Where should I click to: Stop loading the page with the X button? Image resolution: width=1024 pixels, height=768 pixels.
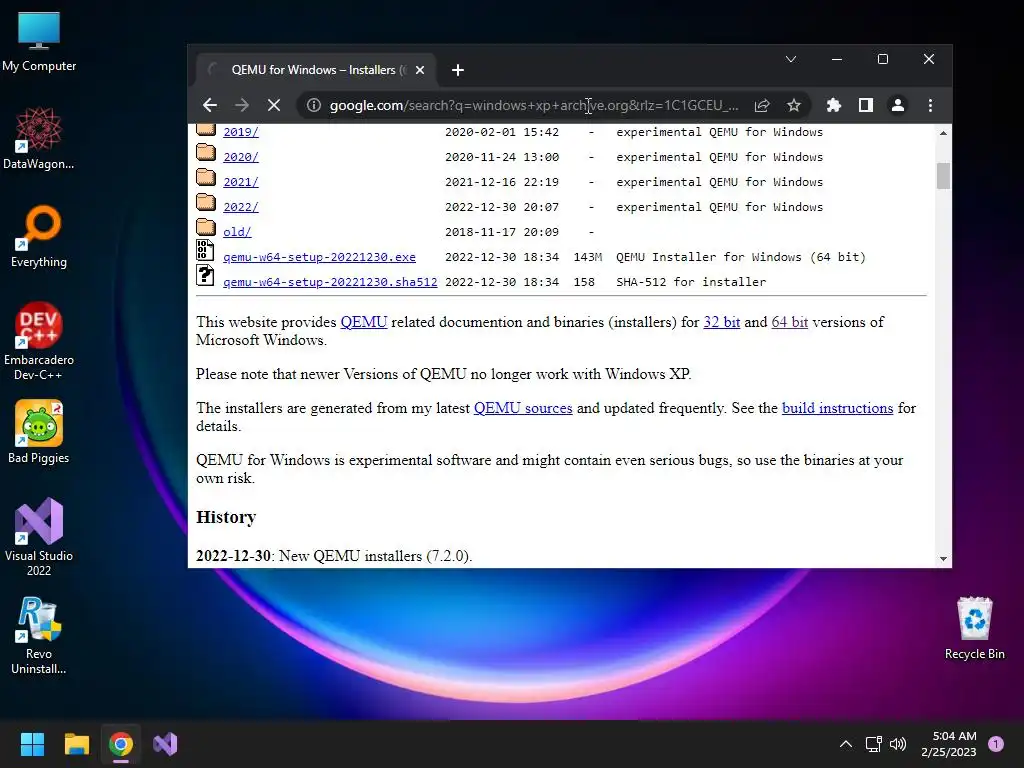tap(274, 105)
